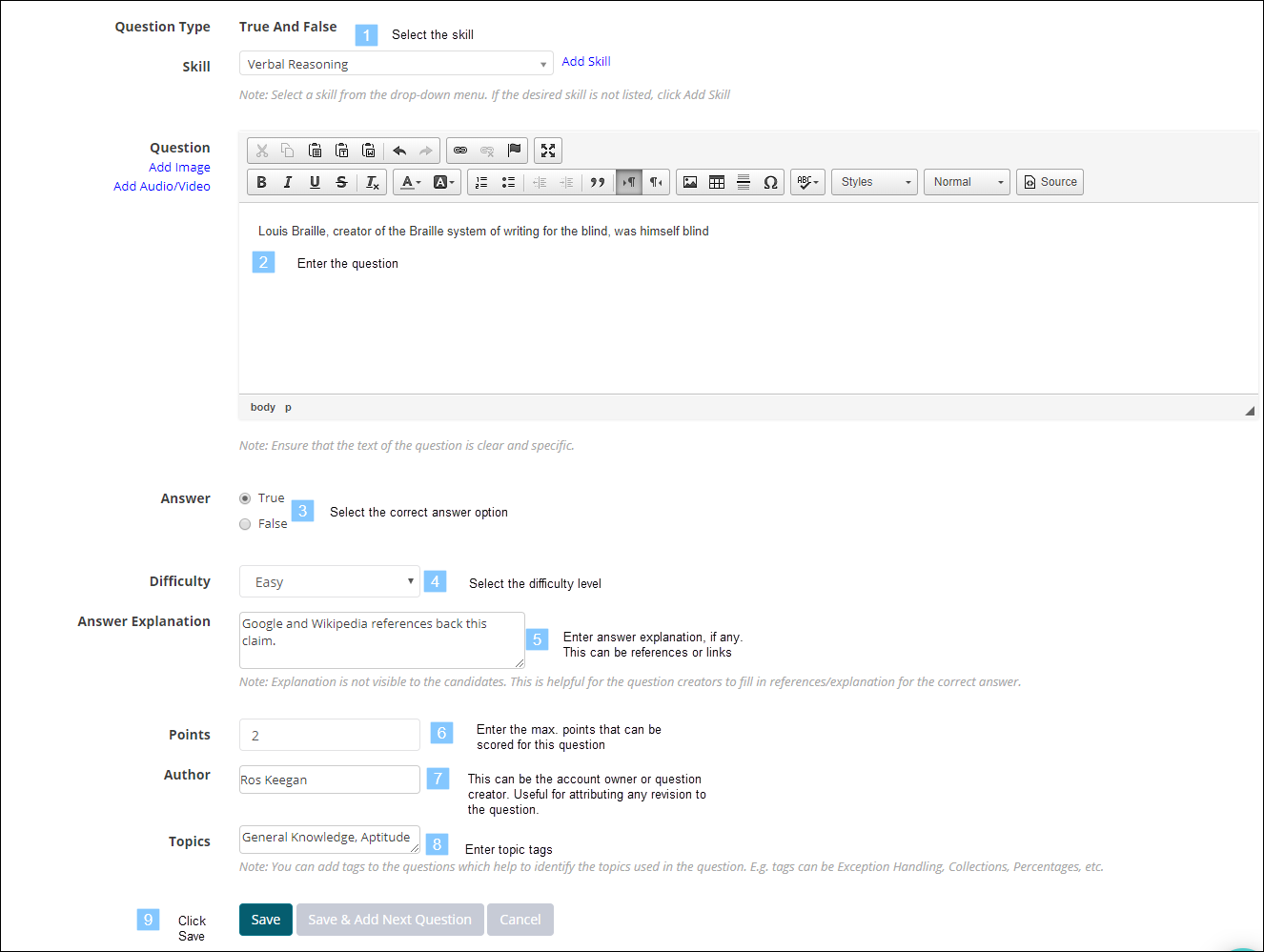Open the Styles dropdown
The height and width of the screenshot is (952, 1264).
click(x=874, y=182)
